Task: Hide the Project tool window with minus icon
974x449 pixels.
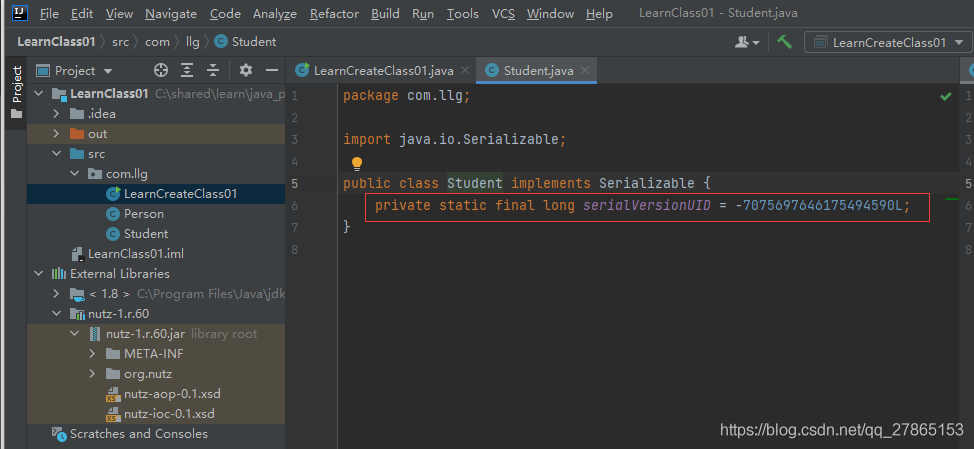Action: [x=271, y=70]
